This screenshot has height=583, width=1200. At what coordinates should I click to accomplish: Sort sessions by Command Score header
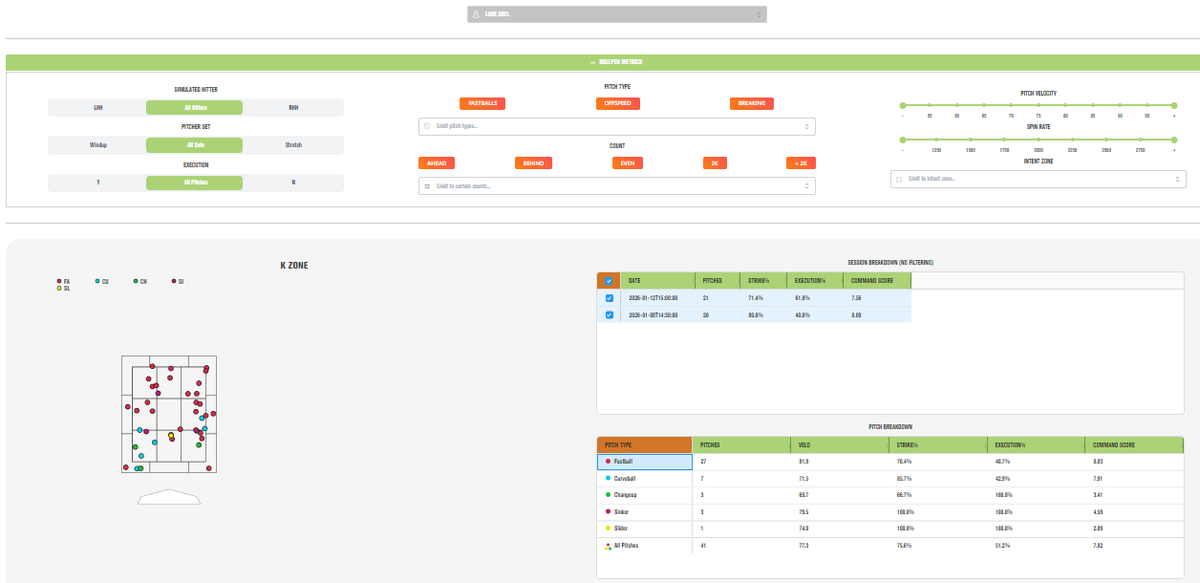875,281
